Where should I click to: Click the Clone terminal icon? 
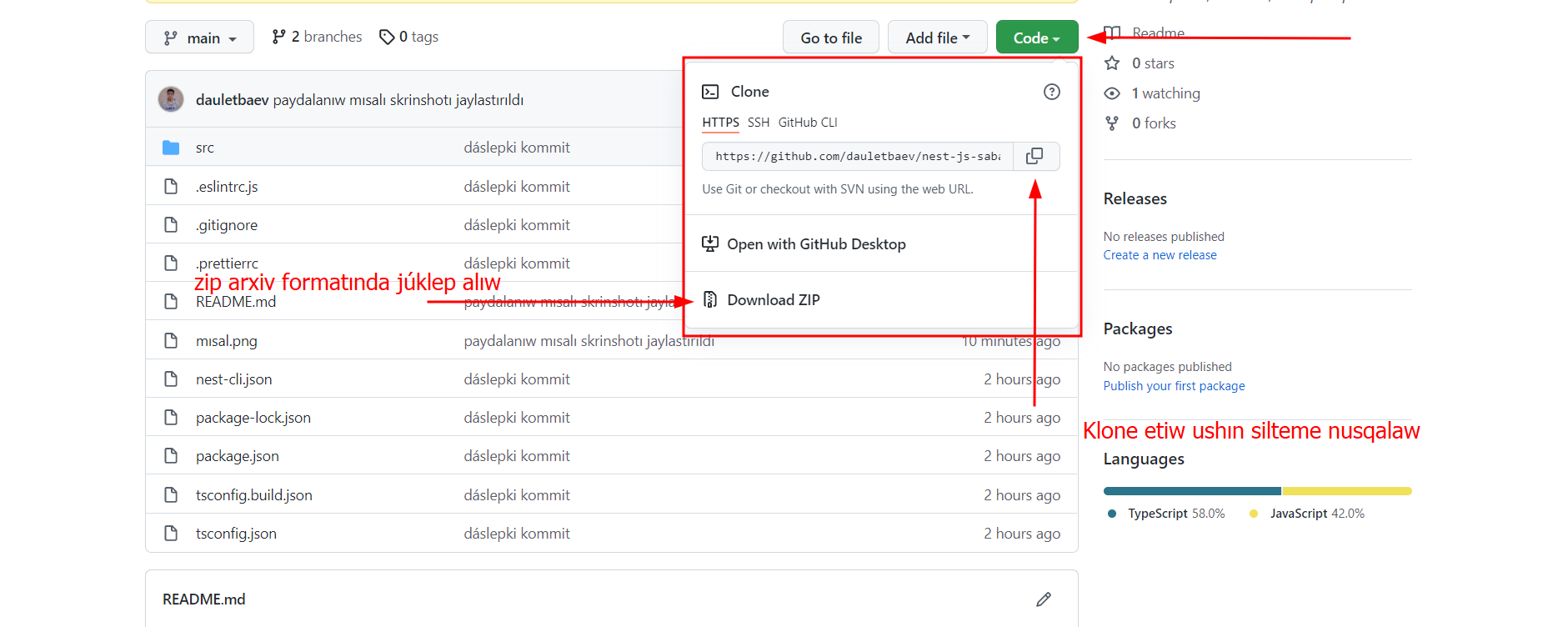tap(710, 92)
